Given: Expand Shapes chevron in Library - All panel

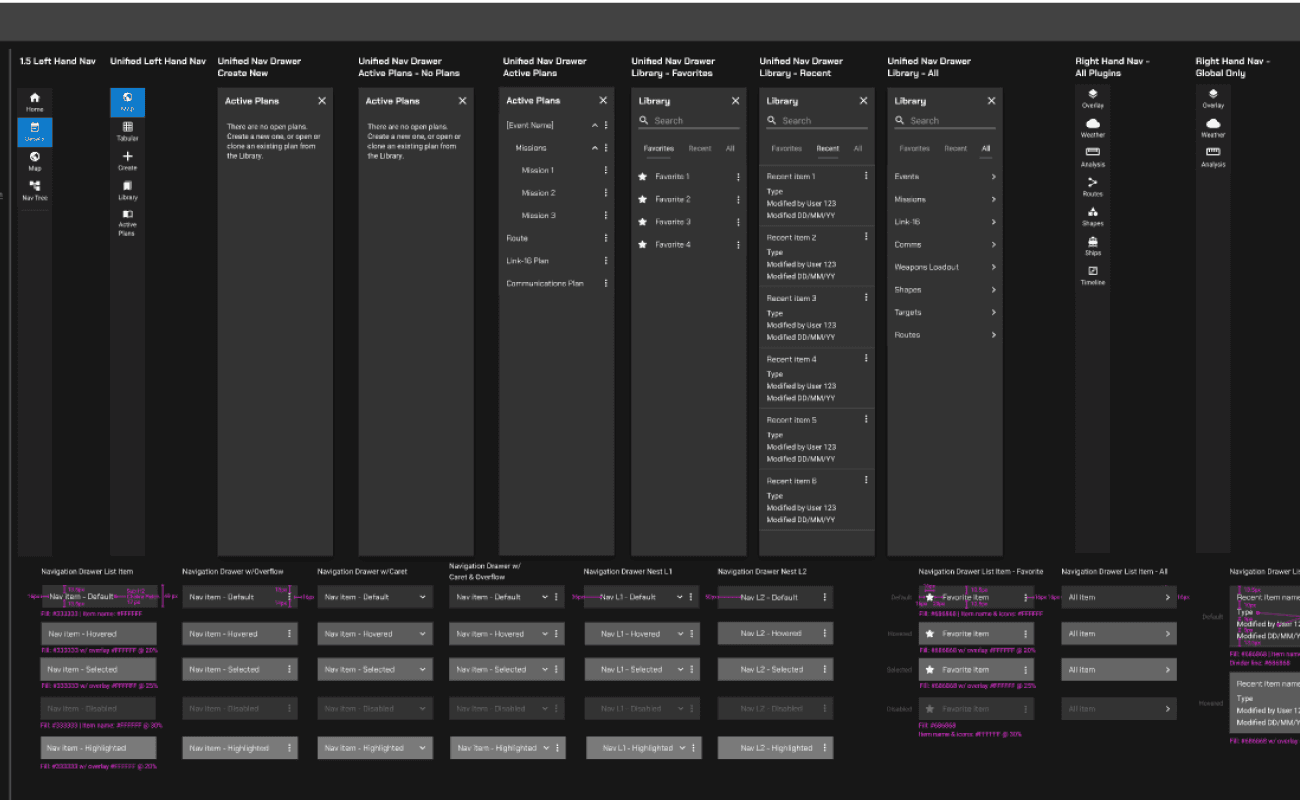Looking at the screenshot, I should coord(993,290).
